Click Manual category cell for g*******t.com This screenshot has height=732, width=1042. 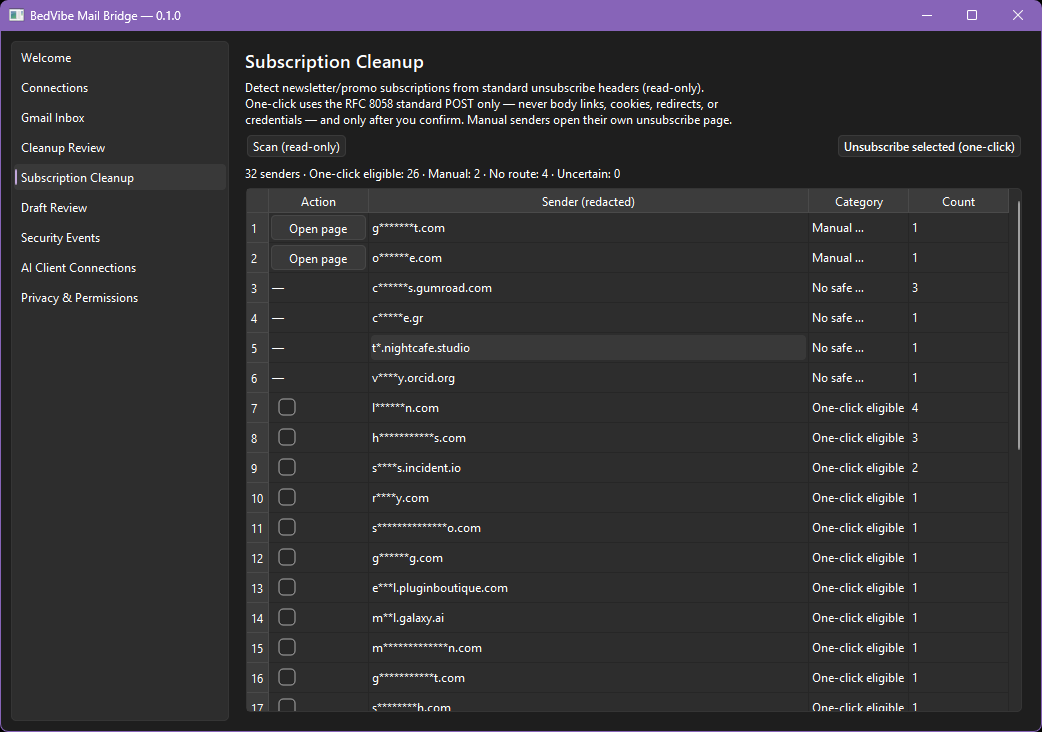pyautogui.click(x=859, y=228)
